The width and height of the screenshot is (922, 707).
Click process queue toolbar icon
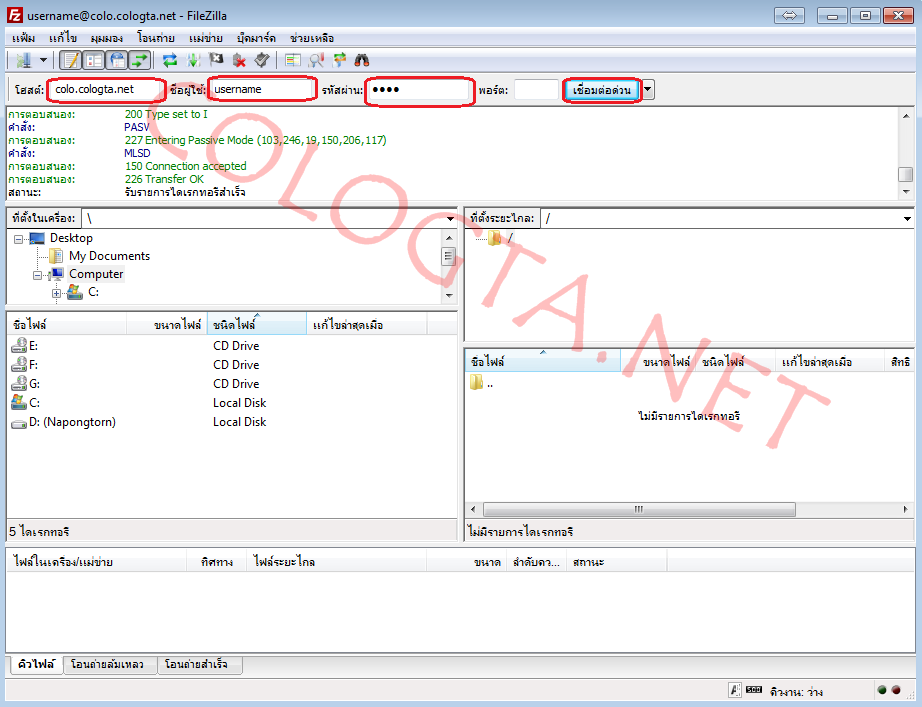pyautogui.click(x=193, y=60)
